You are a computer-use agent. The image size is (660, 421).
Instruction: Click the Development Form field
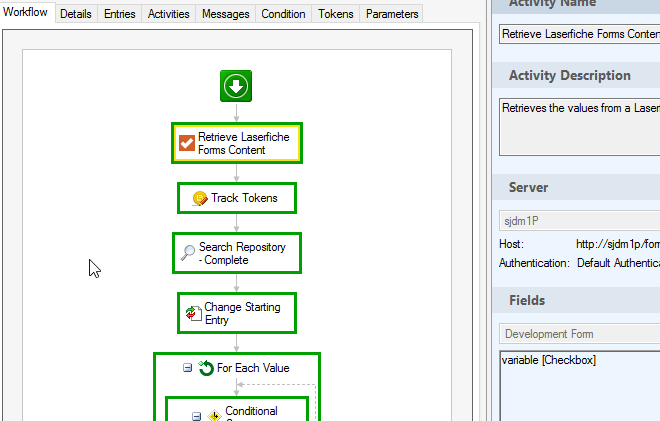580,334
